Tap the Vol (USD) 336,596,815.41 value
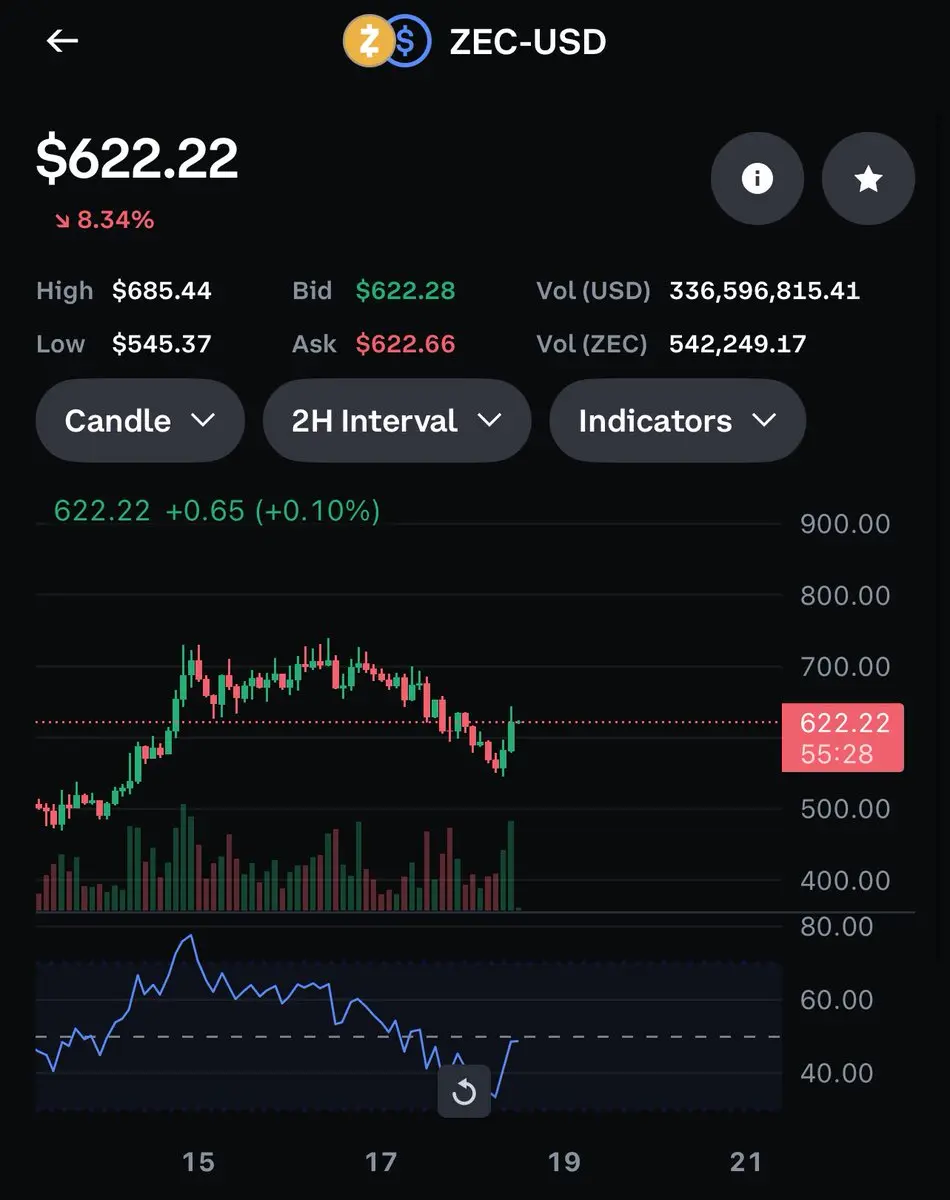The height and width of the screenshot is (1200, 950). tap(764, 291)
